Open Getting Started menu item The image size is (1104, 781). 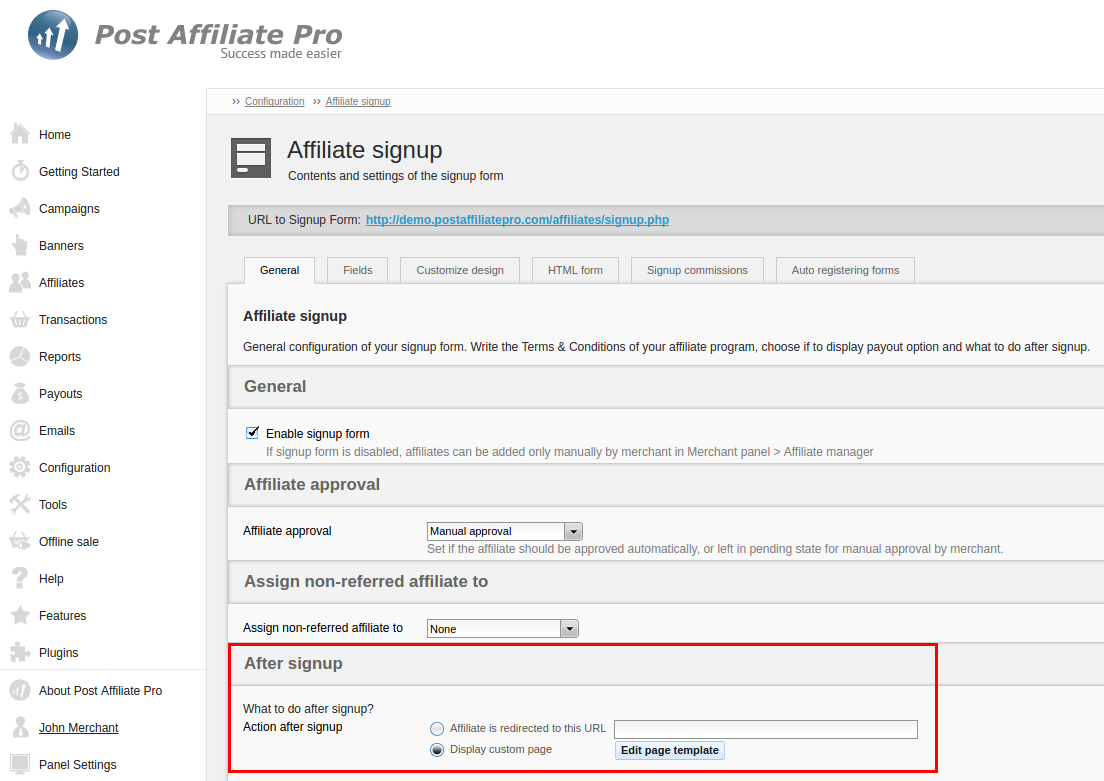pos(79,171)
